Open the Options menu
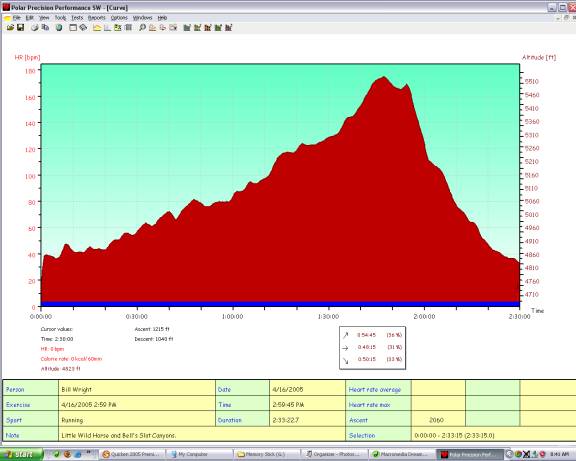 click(119, 18)
